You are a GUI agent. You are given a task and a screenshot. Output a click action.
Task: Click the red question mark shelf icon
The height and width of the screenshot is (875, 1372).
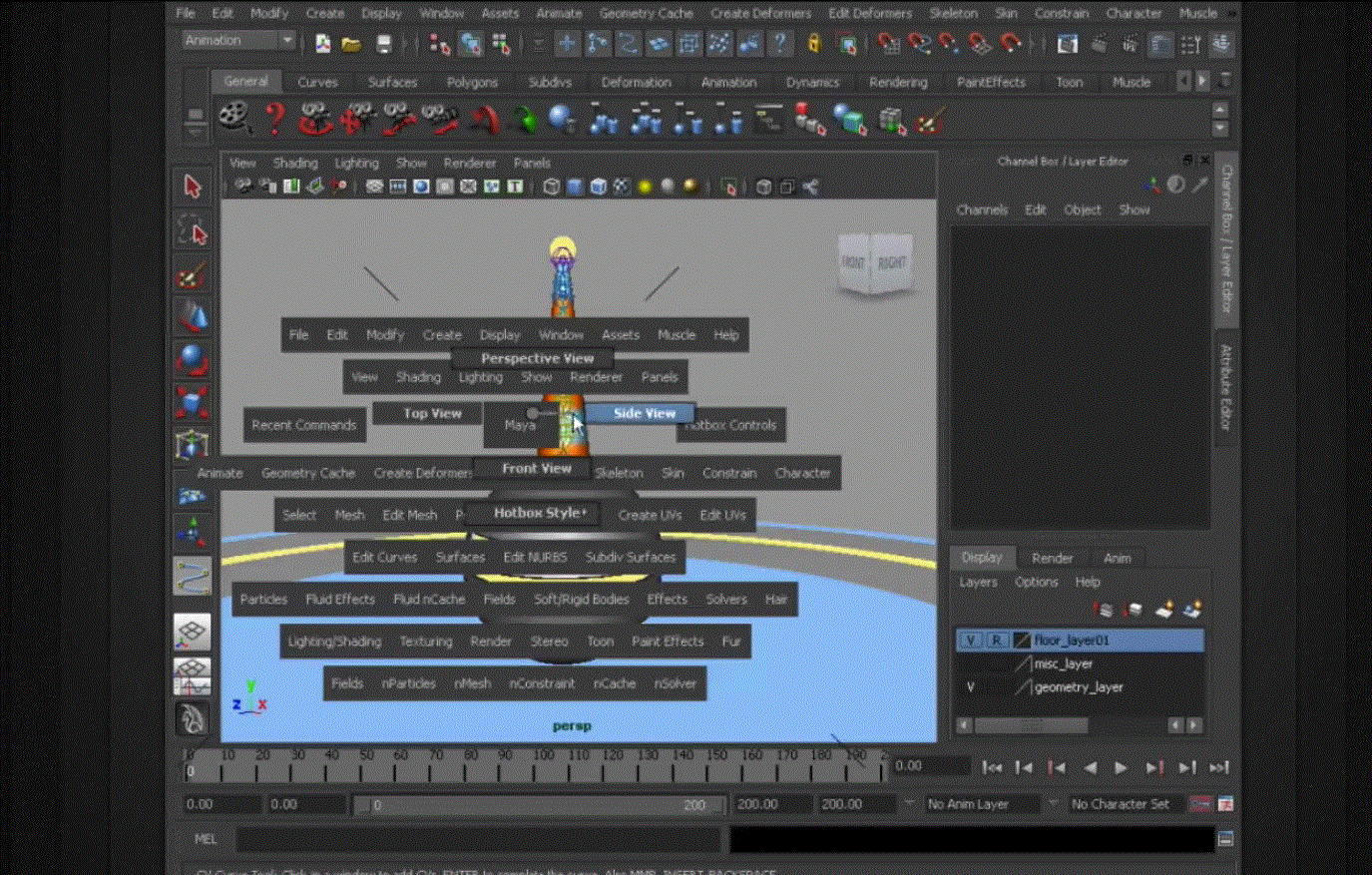click(274, 119)
